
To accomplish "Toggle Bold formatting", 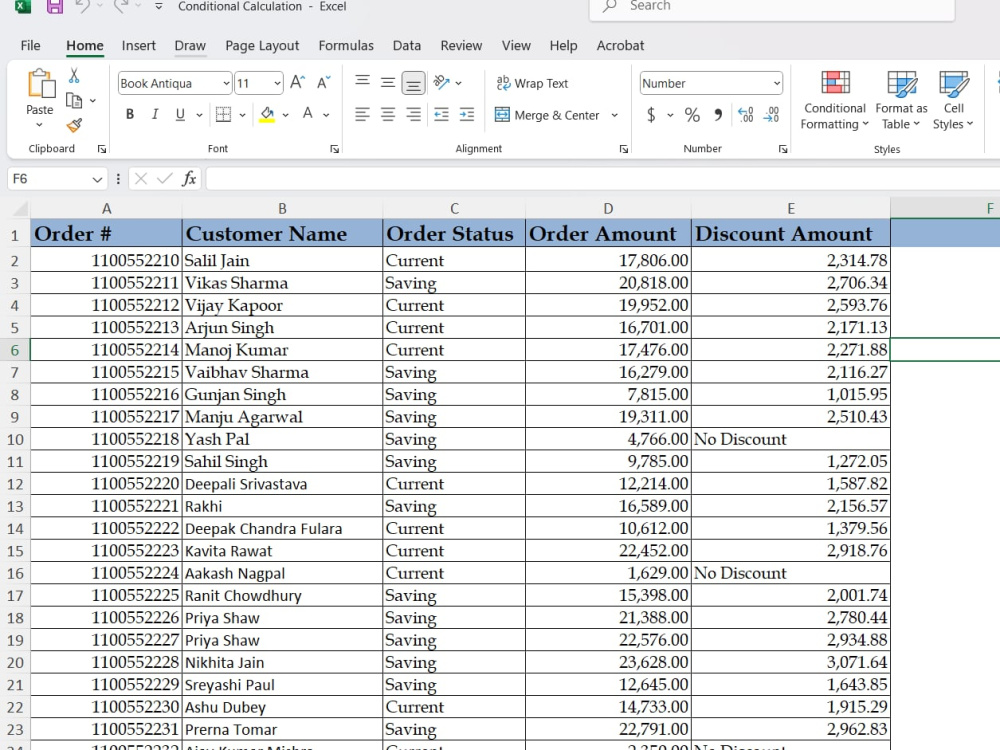I will click(130, 115).
